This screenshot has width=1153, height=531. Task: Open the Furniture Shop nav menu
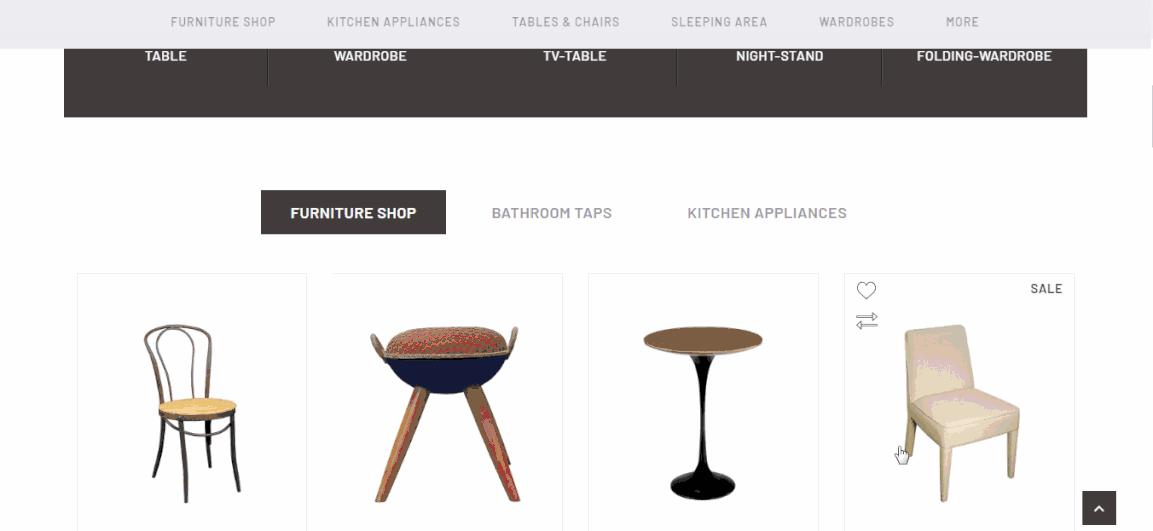click(223, 22)
